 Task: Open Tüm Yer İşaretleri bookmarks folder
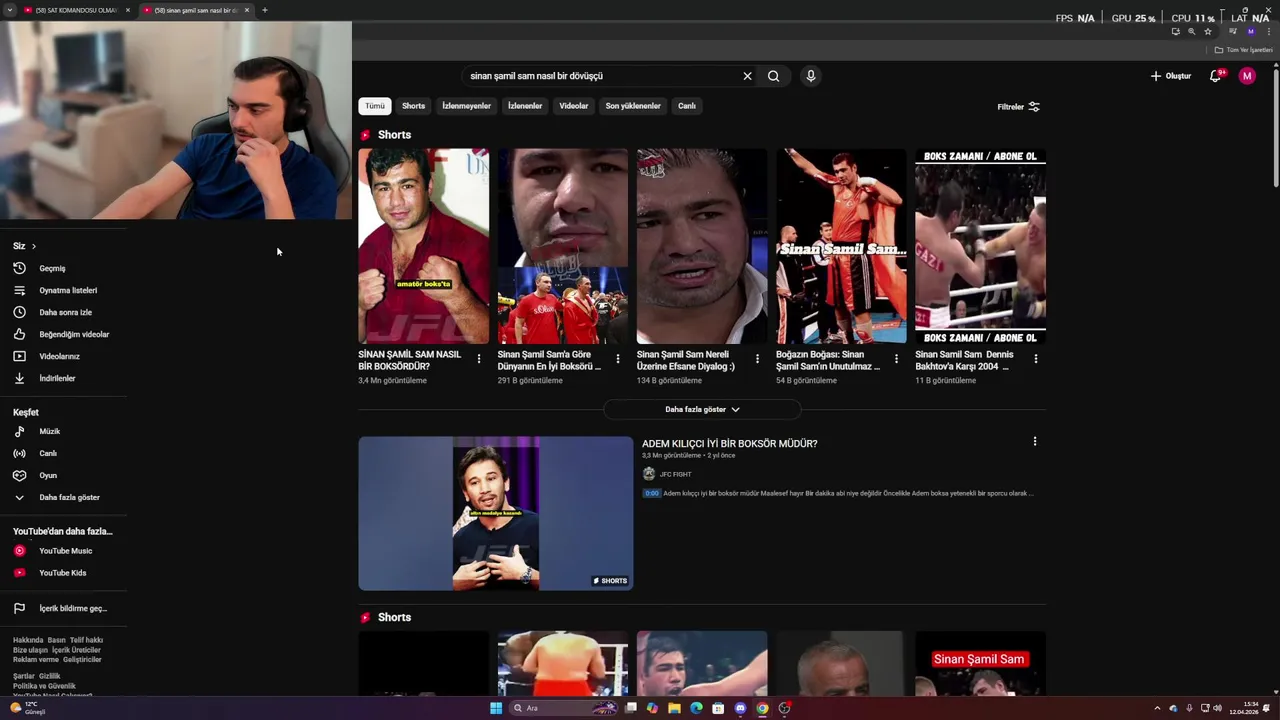[x=1243, y=49]
